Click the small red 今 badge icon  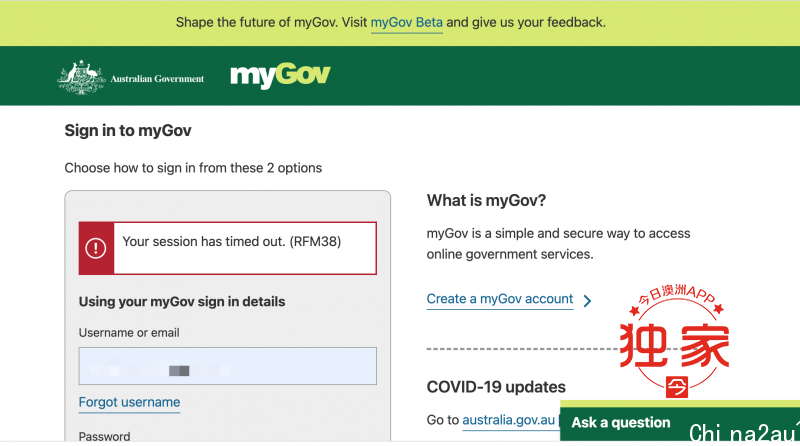[677, 387]
